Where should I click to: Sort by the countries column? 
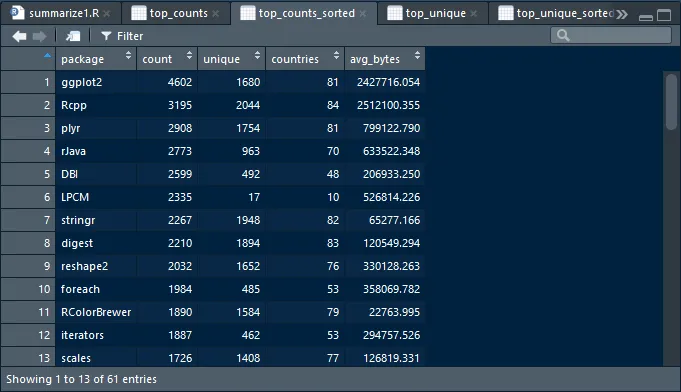(x=305, y=59)
